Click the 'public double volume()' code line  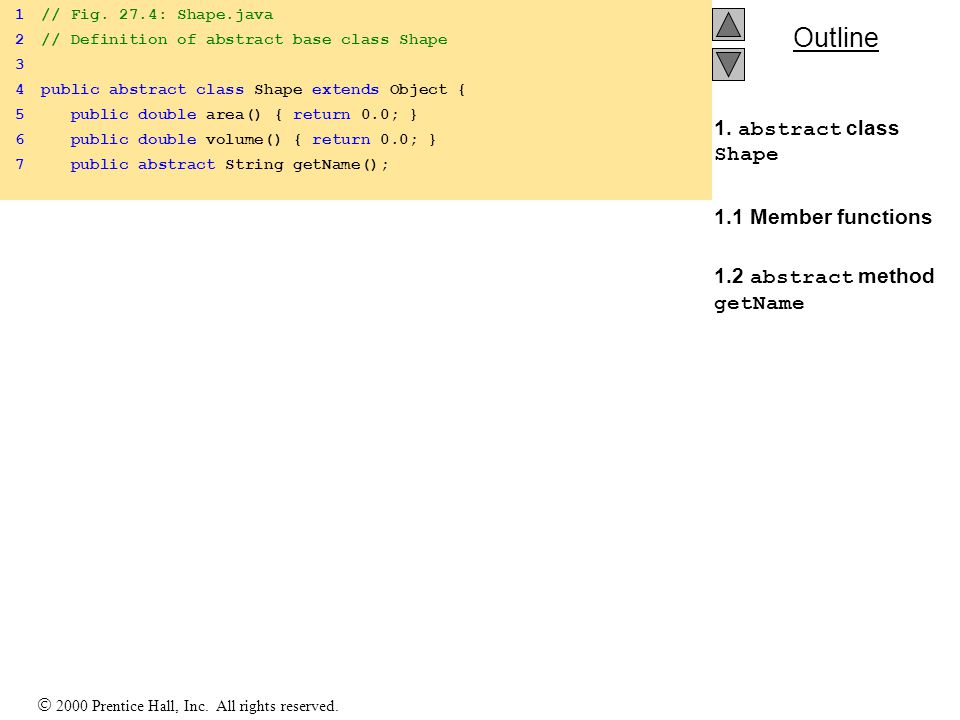click(x=253, y=140)
